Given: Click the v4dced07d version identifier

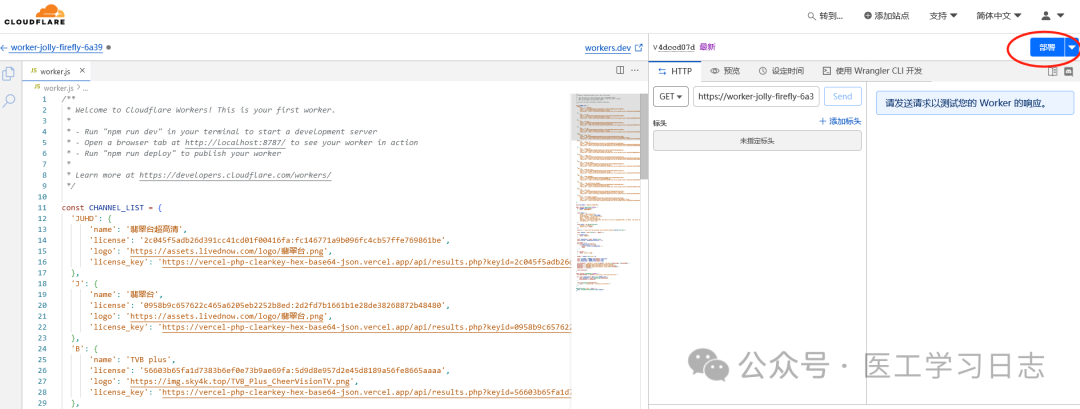Looking at the screenshot, I should pos(674,47).
